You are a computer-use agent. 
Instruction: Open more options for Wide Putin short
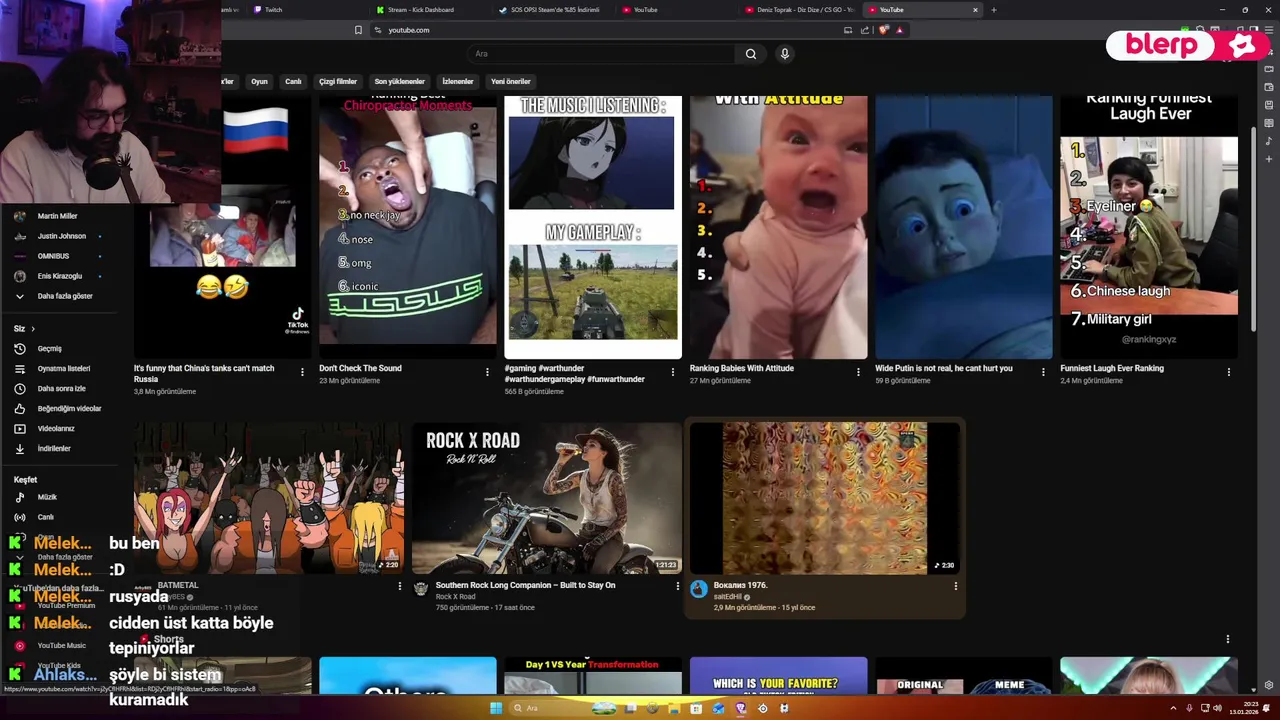[x=1043, y=372]
